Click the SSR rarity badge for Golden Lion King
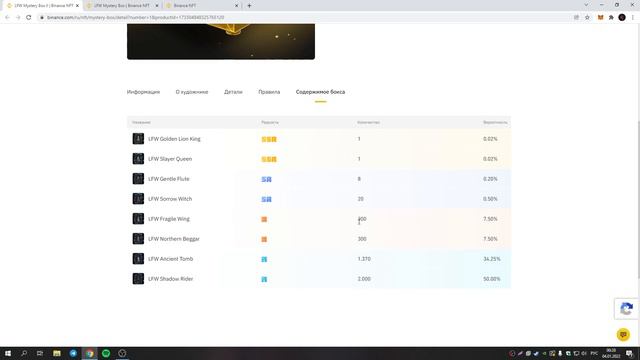This screenshot has width=640, height=360. coord(269,140)
